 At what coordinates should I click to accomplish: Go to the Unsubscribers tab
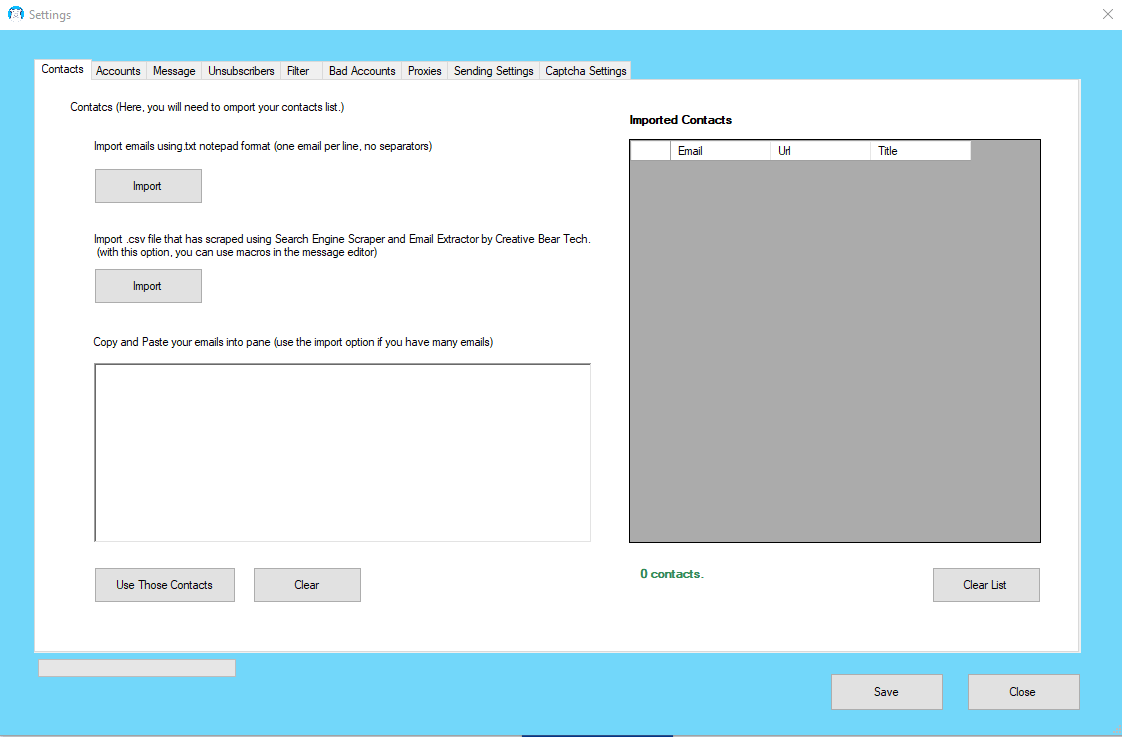(x=241, y=71)
